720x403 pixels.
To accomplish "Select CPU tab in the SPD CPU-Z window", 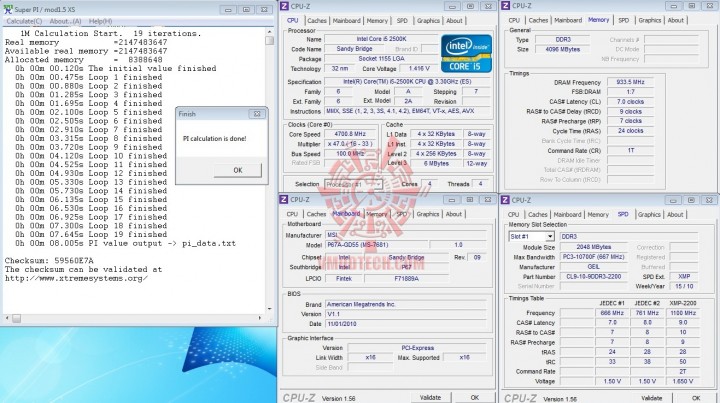I will (513, 215).
